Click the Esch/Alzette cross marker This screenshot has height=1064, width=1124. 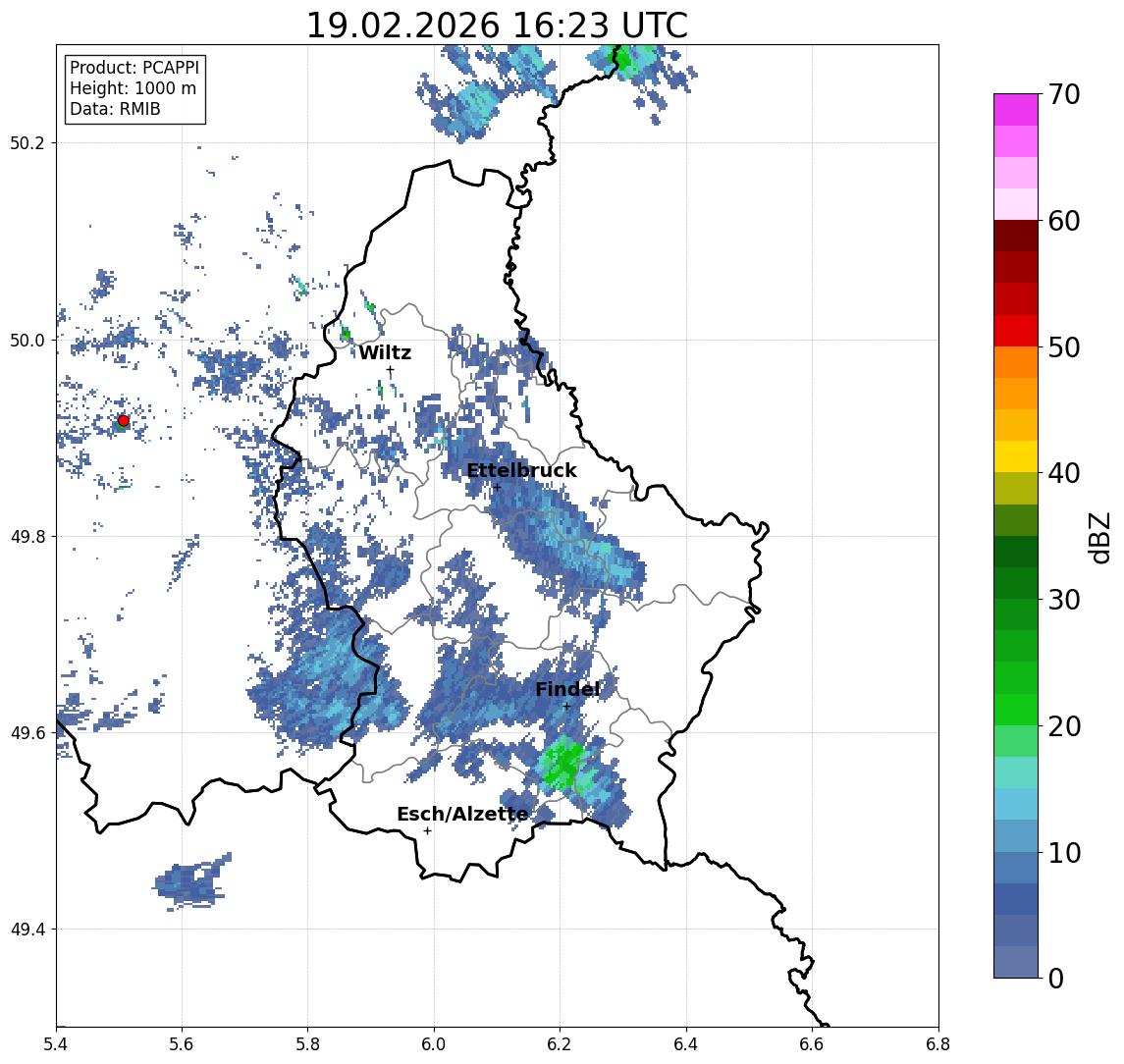point(427,831)
